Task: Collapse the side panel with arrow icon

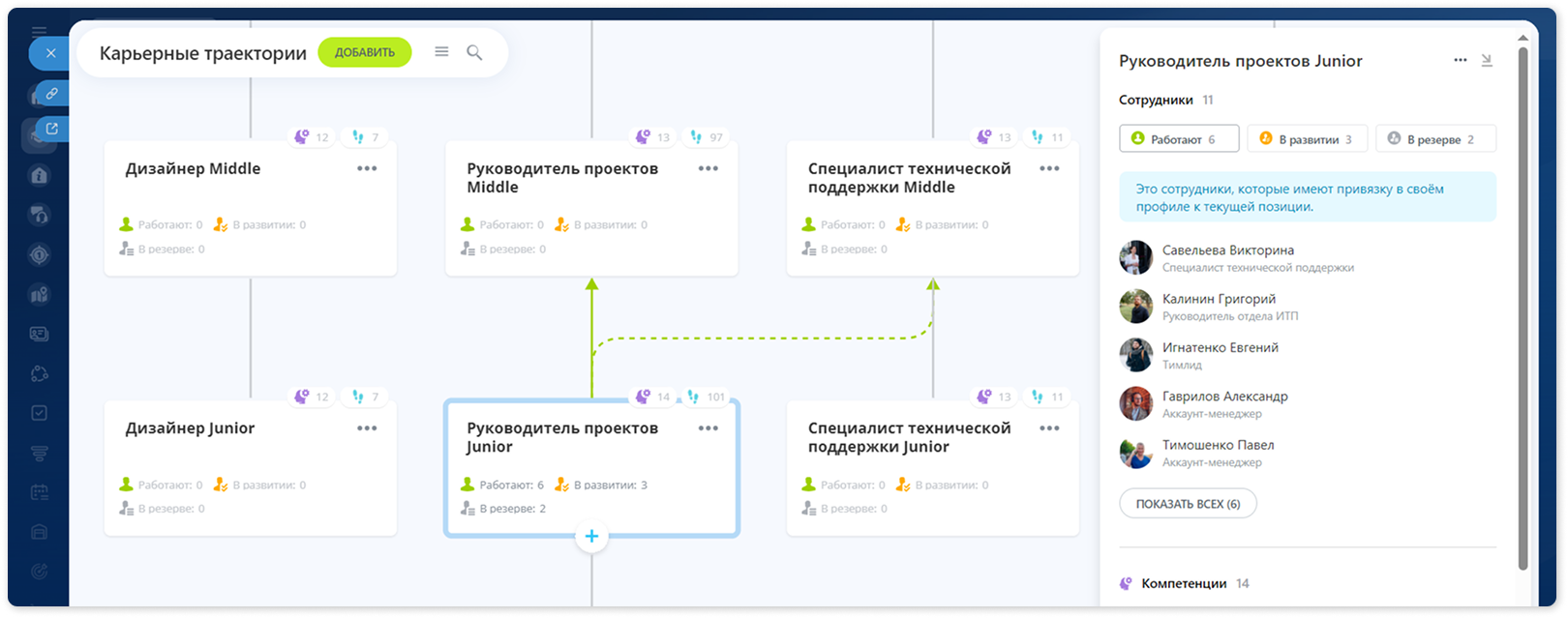Action: point(1487,60)
